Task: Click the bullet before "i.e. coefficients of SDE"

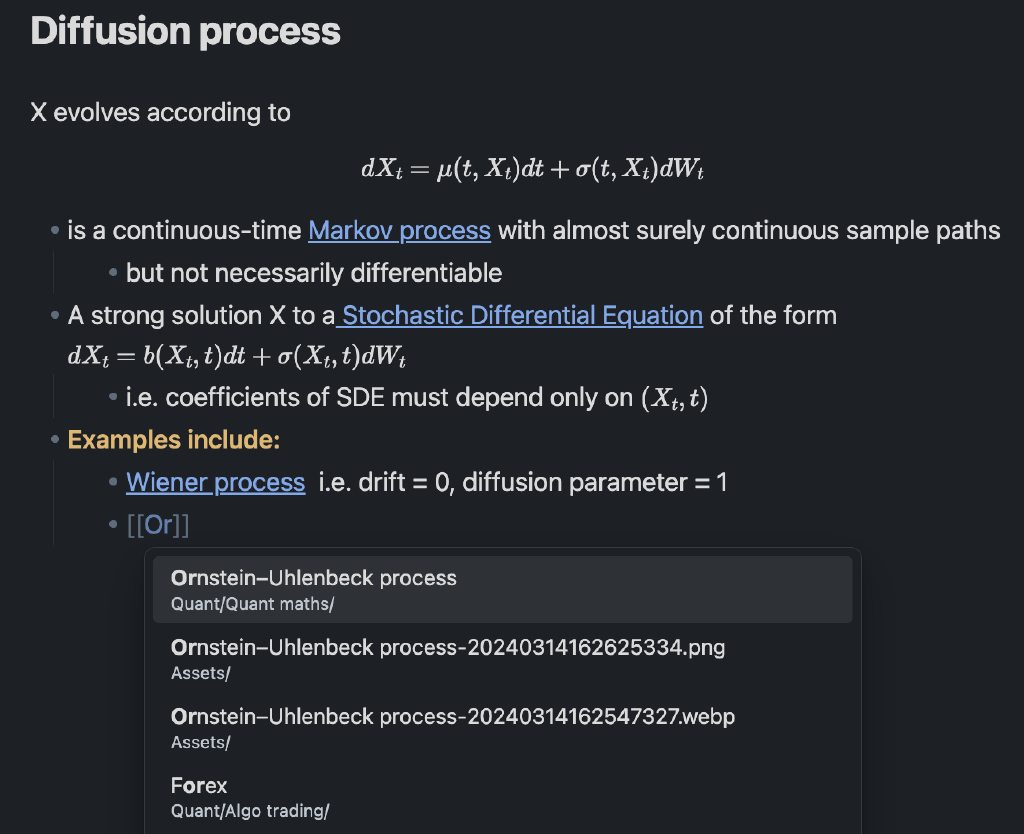Action: coord(114,399)
